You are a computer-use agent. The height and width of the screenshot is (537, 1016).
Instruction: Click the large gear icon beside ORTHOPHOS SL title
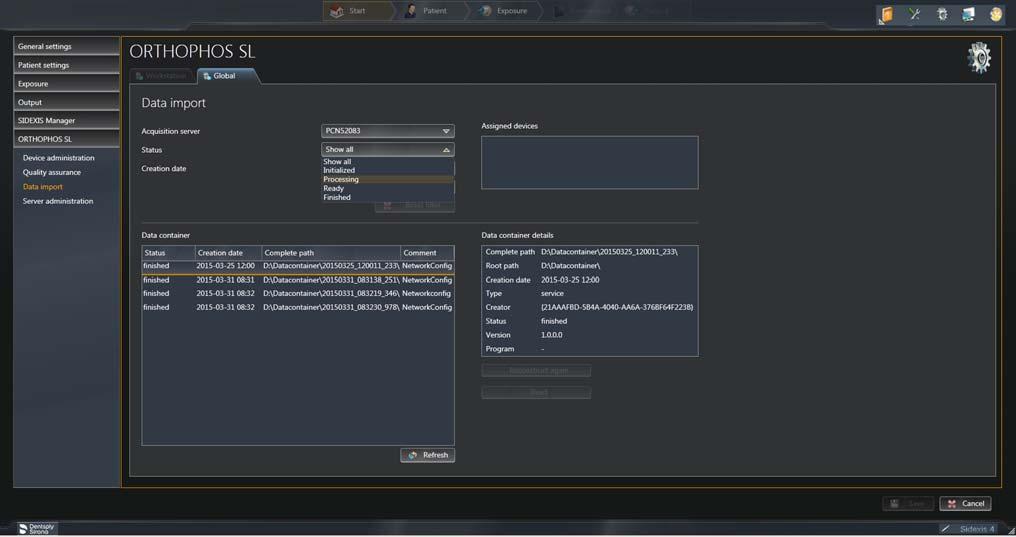[979, 58]
